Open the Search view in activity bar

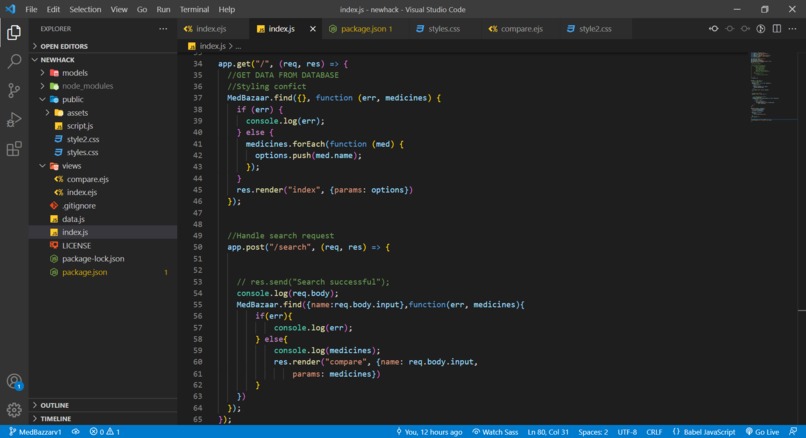click(x=14, y=61)
